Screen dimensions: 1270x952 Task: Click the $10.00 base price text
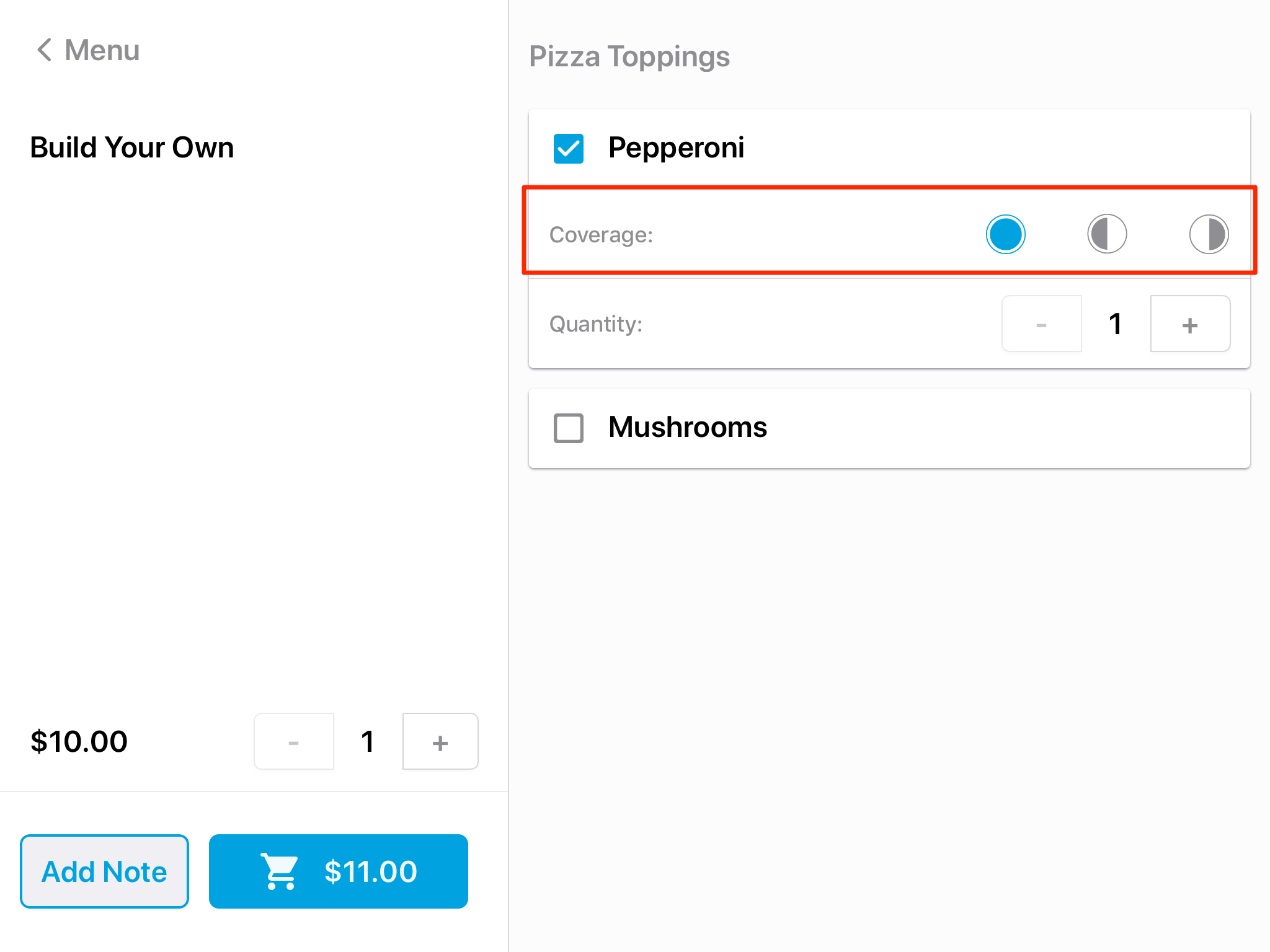(x=79, y=742)
